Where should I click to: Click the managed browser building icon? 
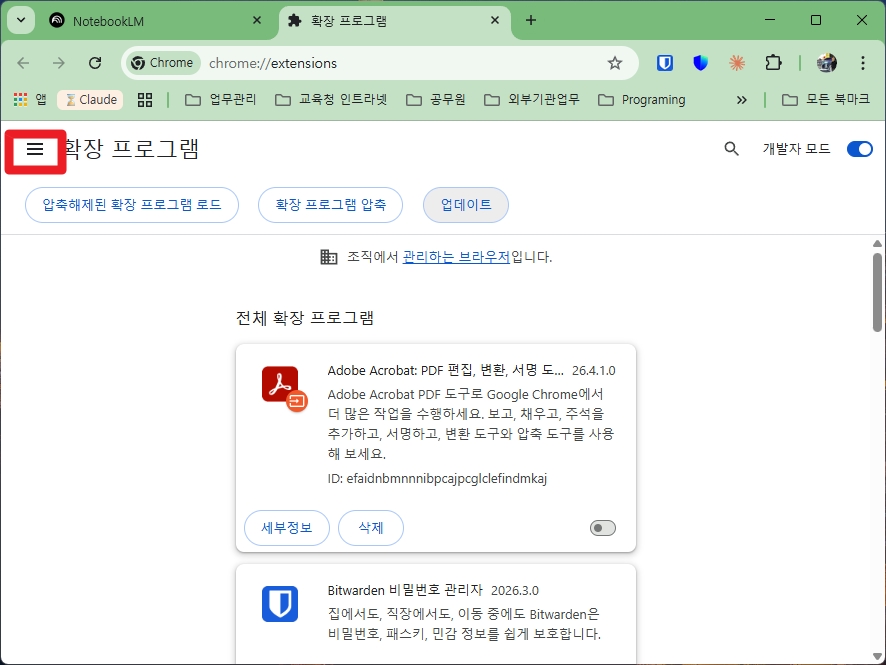pyautogui.click(x=329, y=257)
